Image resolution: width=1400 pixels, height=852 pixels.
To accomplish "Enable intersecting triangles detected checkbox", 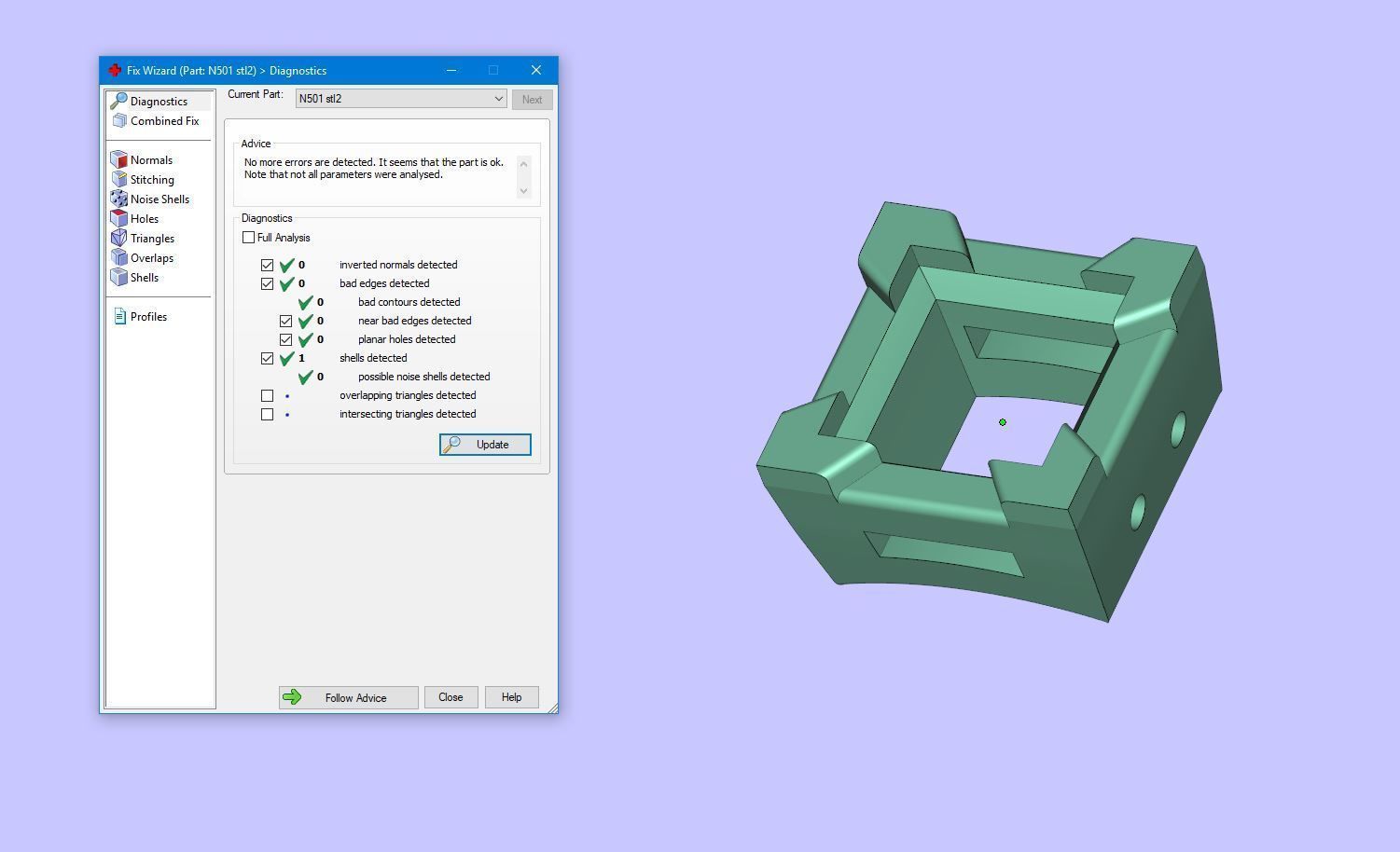I will (x=268, y=414).
